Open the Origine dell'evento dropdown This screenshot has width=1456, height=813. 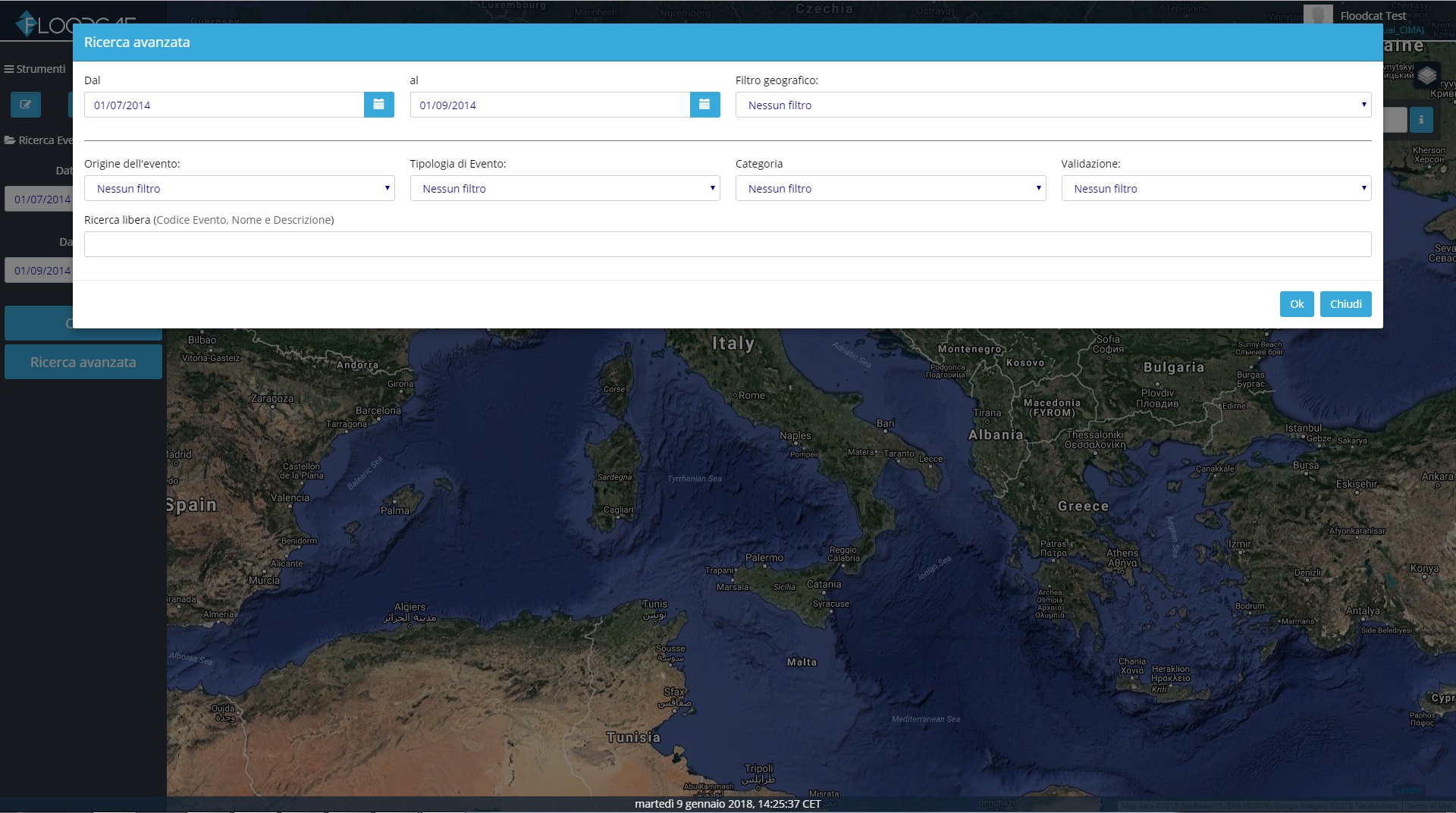click(x=239, y=188)
